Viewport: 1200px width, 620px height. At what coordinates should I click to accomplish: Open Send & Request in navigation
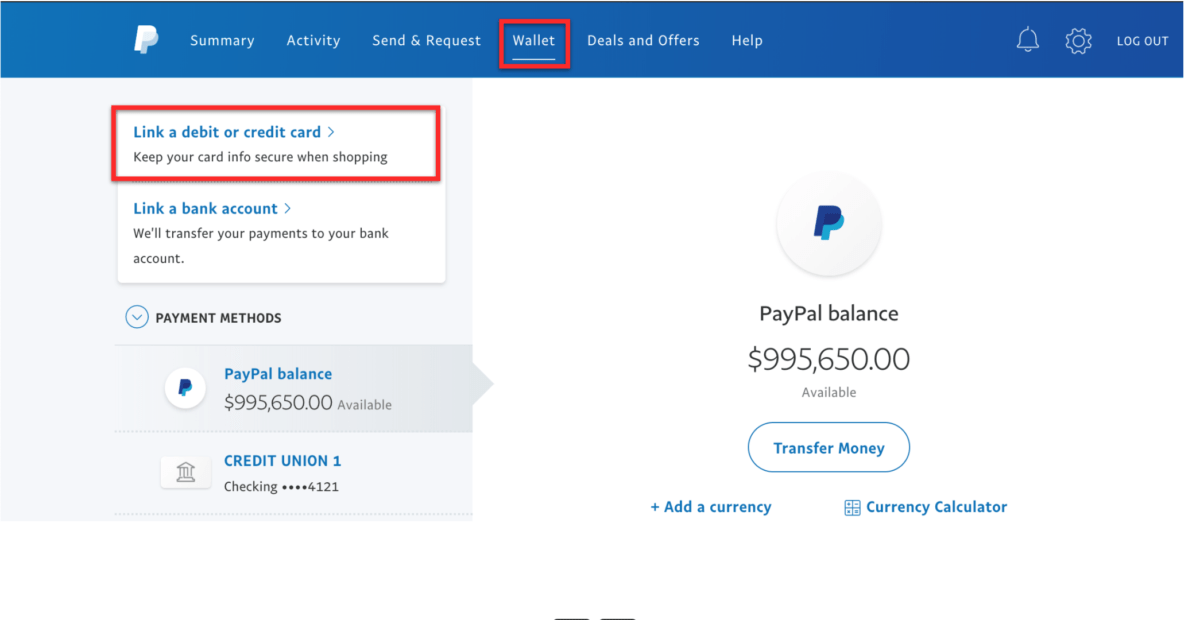(x=426, y=41)
